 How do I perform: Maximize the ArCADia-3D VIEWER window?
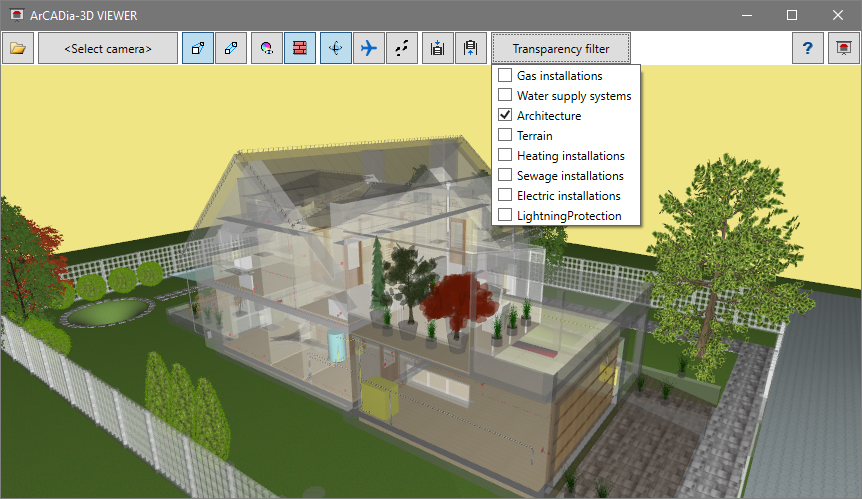pyautogui.click(x=792, y=15)
